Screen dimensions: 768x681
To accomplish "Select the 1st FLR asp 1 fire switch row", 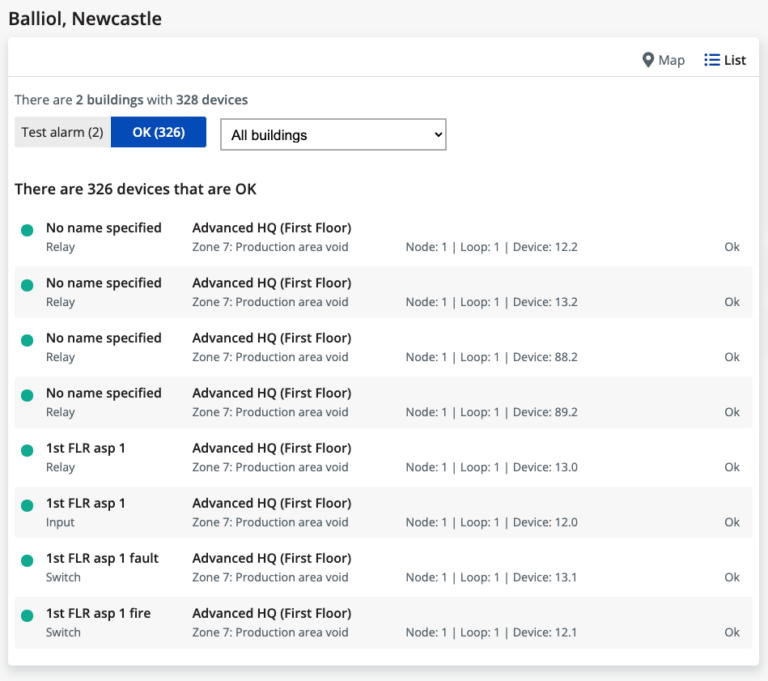I will point(98,613).
